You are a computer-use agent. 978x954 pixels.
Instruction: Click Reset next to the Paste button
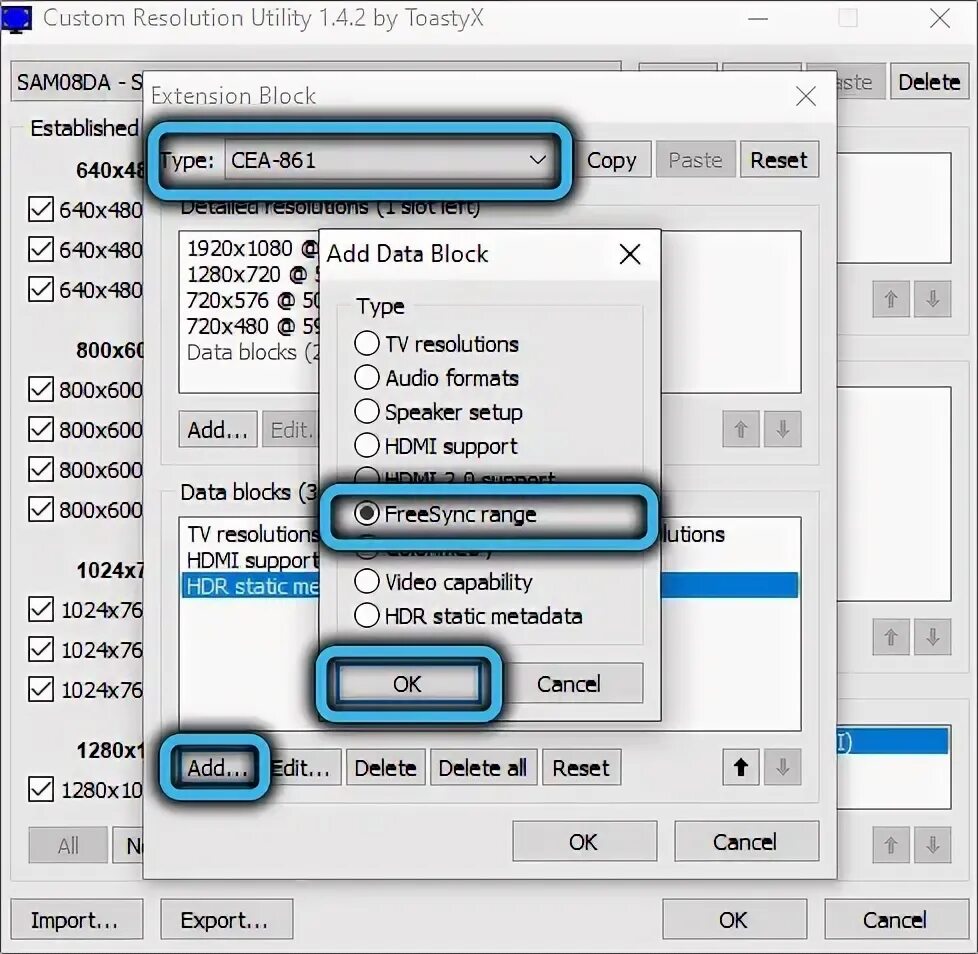tap(779, 160)
